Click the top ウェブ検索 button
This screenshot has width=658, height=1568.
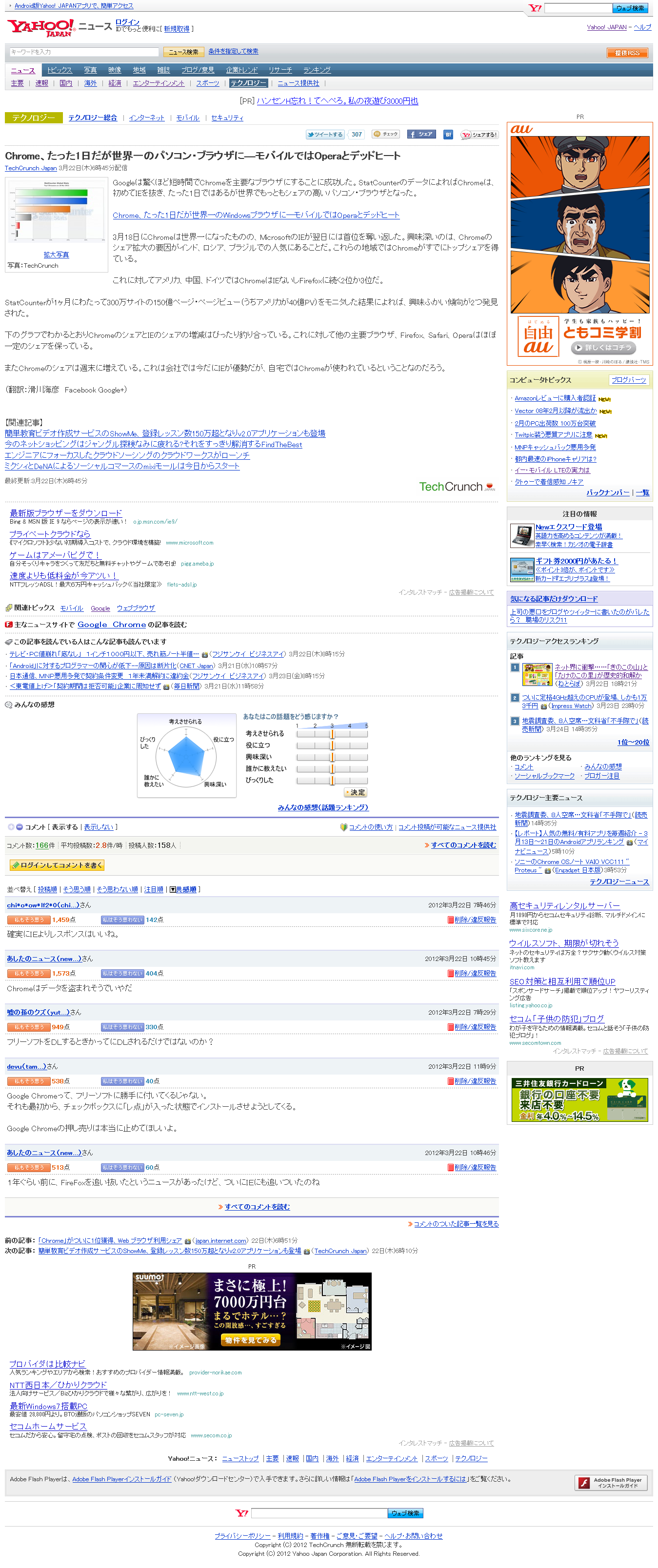click(x=629, y=8)
